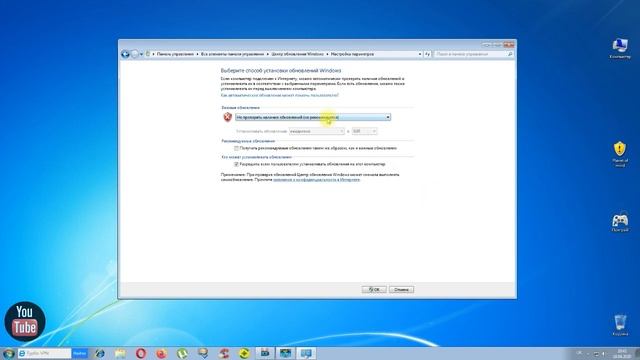Open the disabled install time dropdown
640x360 pixels.
[x=364, y=131]
